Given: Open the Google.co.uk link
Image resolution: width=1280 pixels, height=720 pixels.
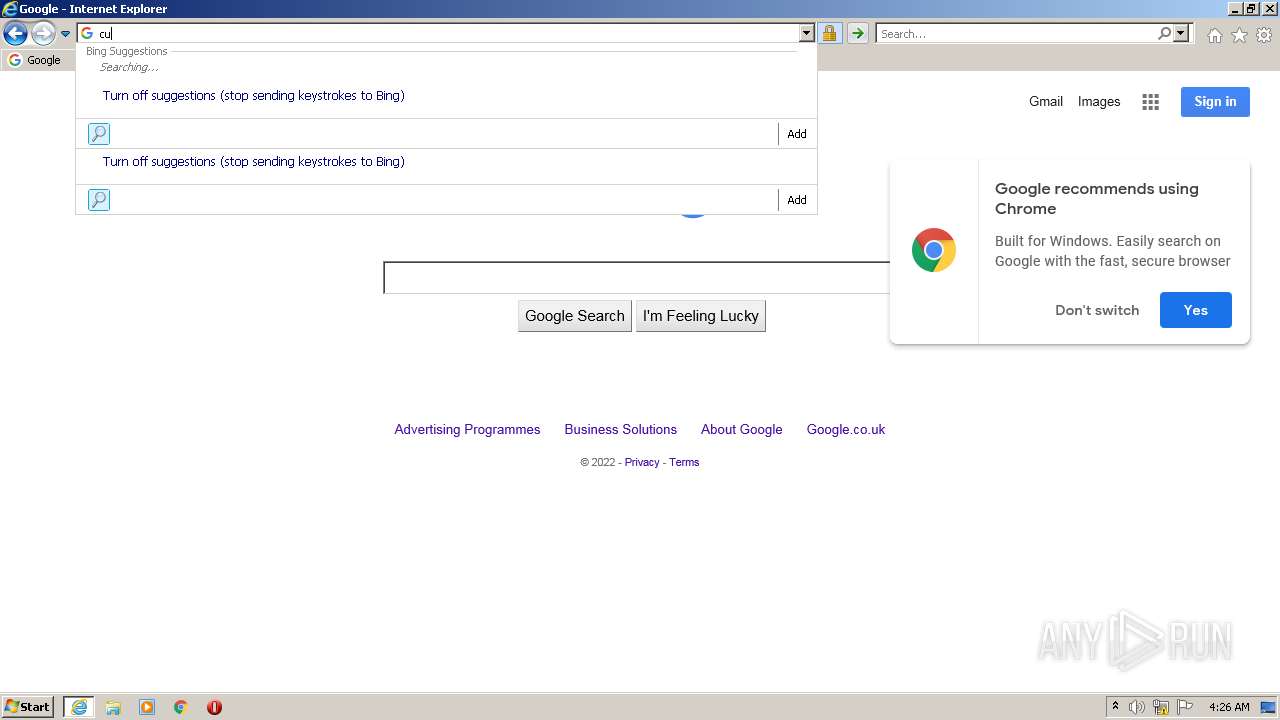Looking at the screenshot, I should (846, 429).
